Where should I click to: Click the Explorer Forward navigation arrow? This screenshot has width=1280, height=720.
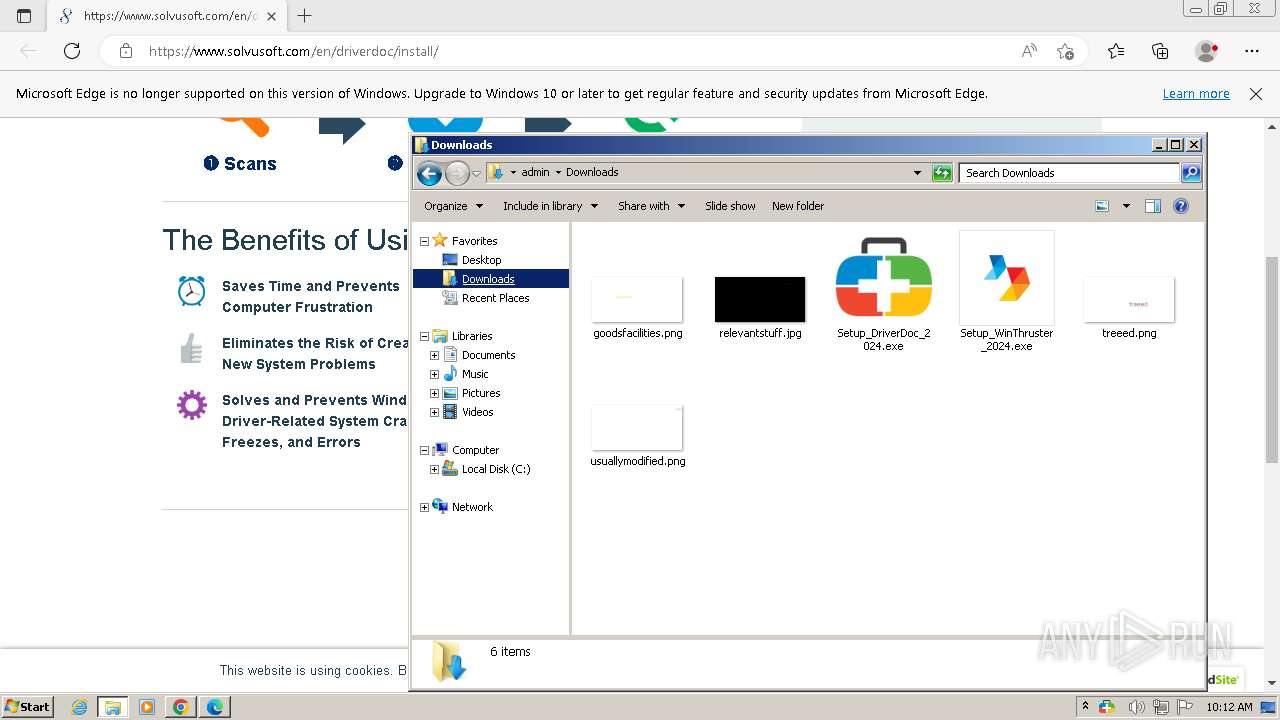457,173
